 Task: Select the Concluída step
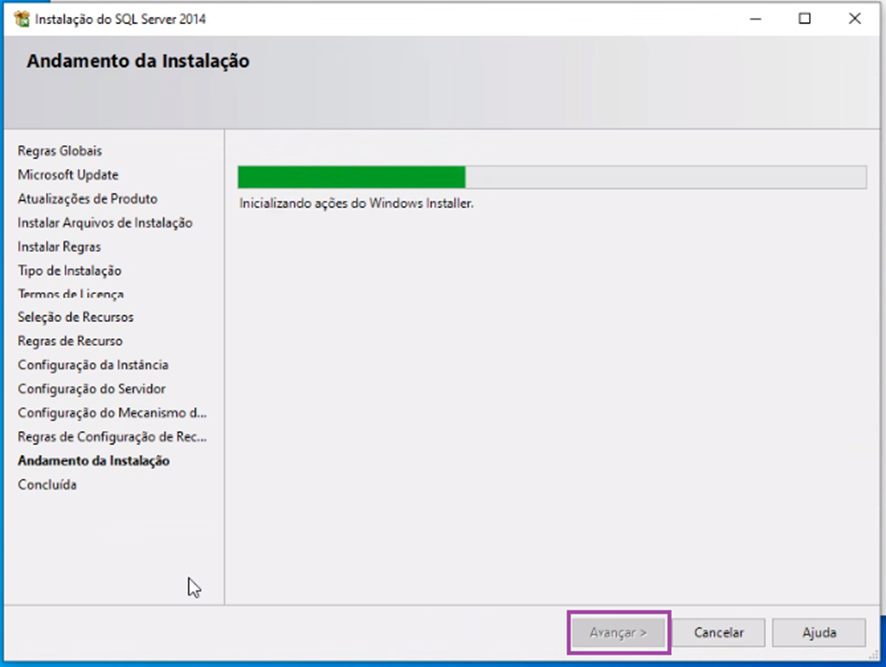tap(47, 484)
